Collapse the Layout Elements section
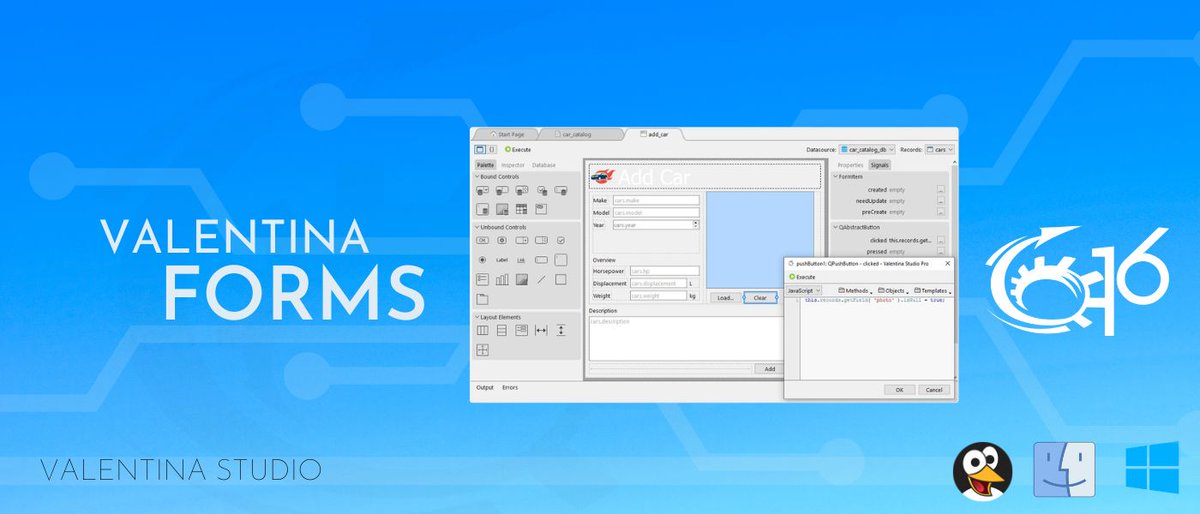Viewport: 1200px width, 514px height. [477, 317]
